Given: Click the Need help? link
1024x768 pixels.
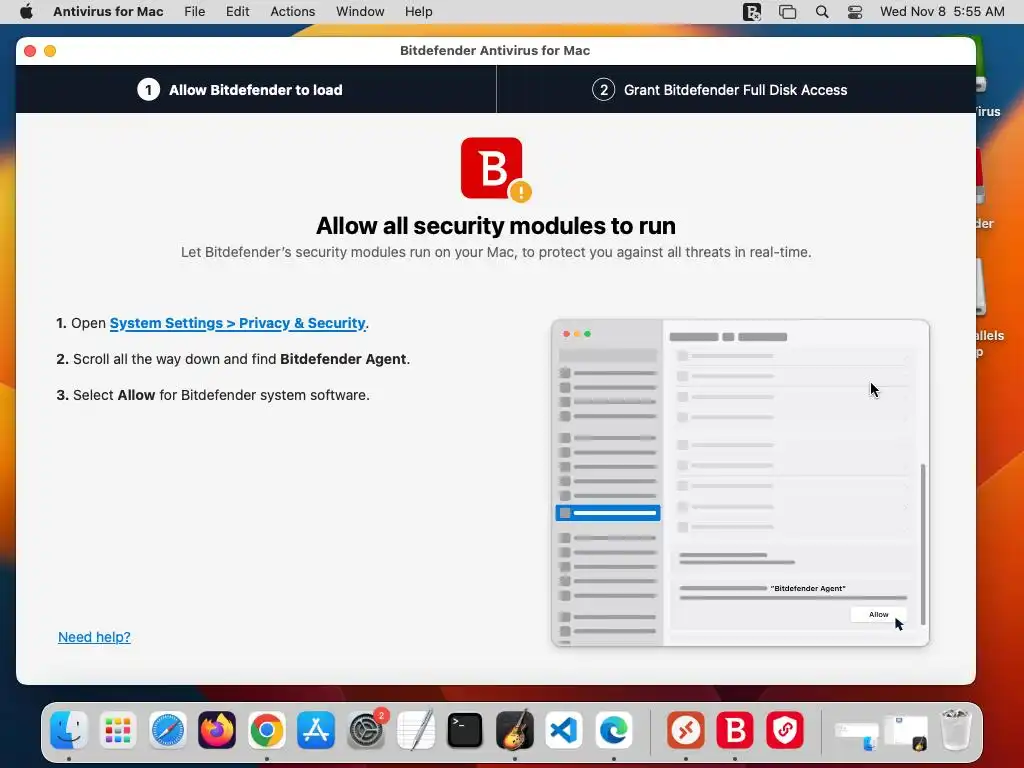Looking at the screenshot, I should [94, 637].
